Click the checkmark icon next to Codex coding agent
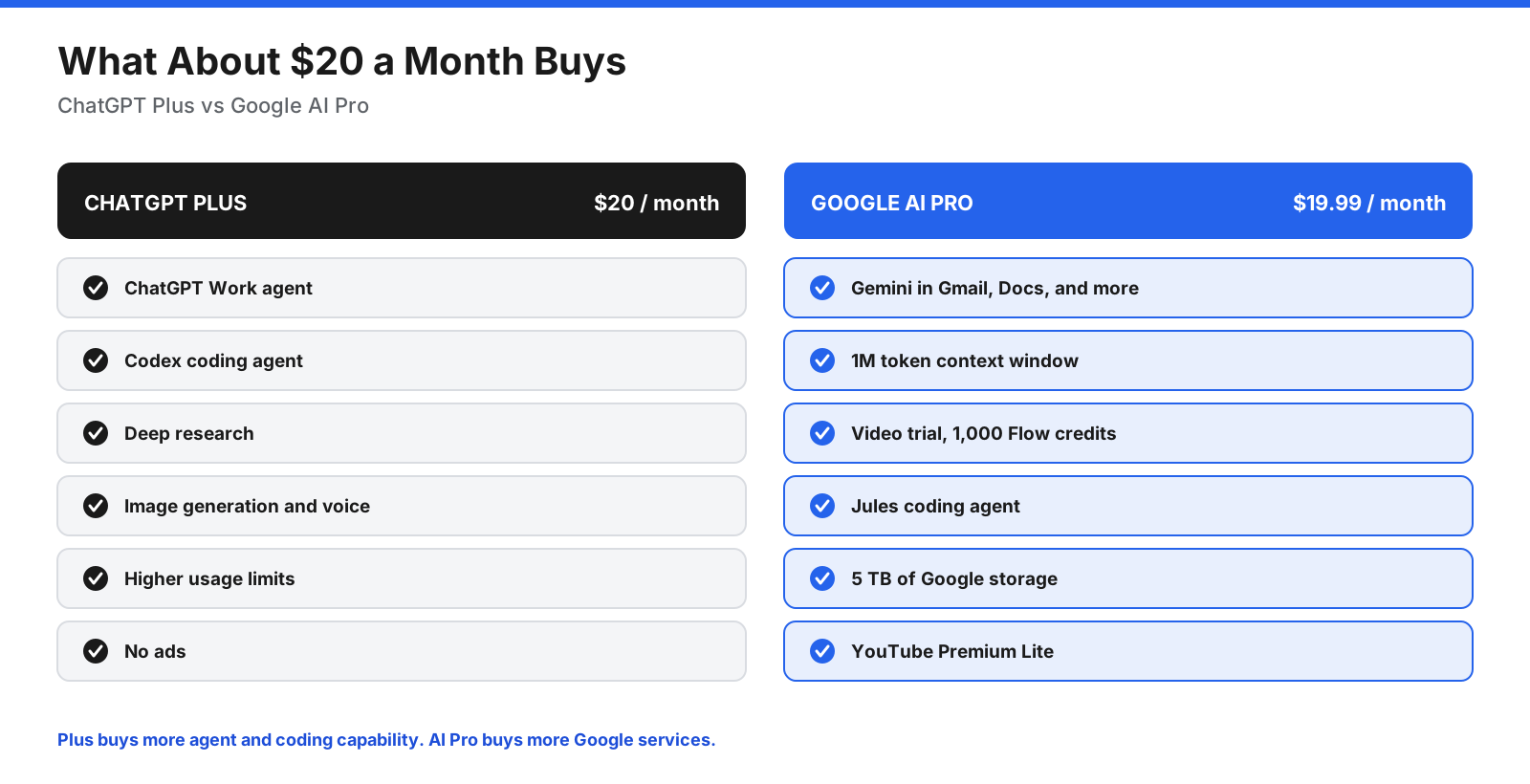 click(x=96, y=360)
